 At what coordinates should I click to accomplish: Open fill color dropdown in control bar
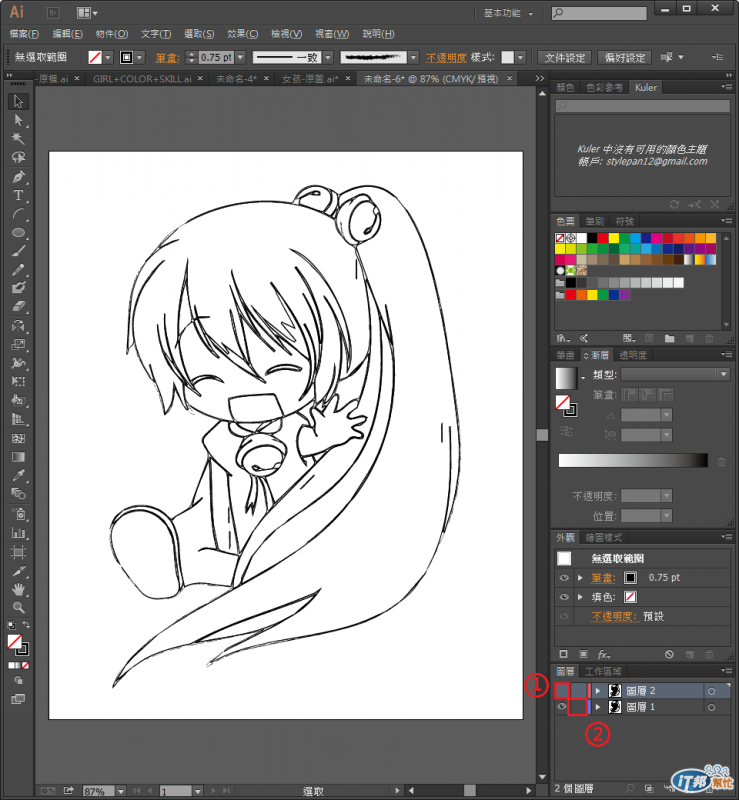108,58
